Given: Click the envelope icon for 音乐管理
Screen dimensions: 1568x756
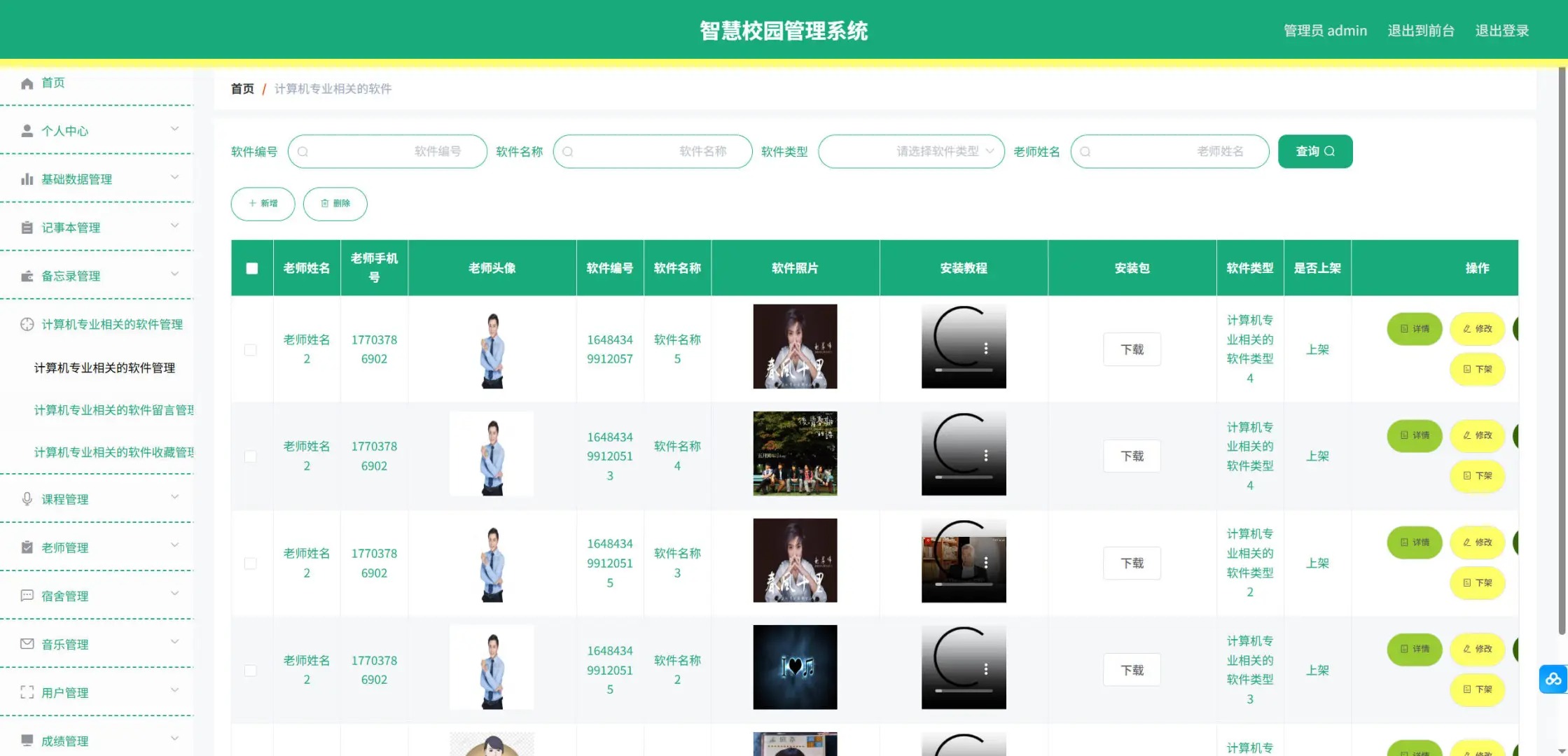Looking at the screenshot, I should coord(27,644).
